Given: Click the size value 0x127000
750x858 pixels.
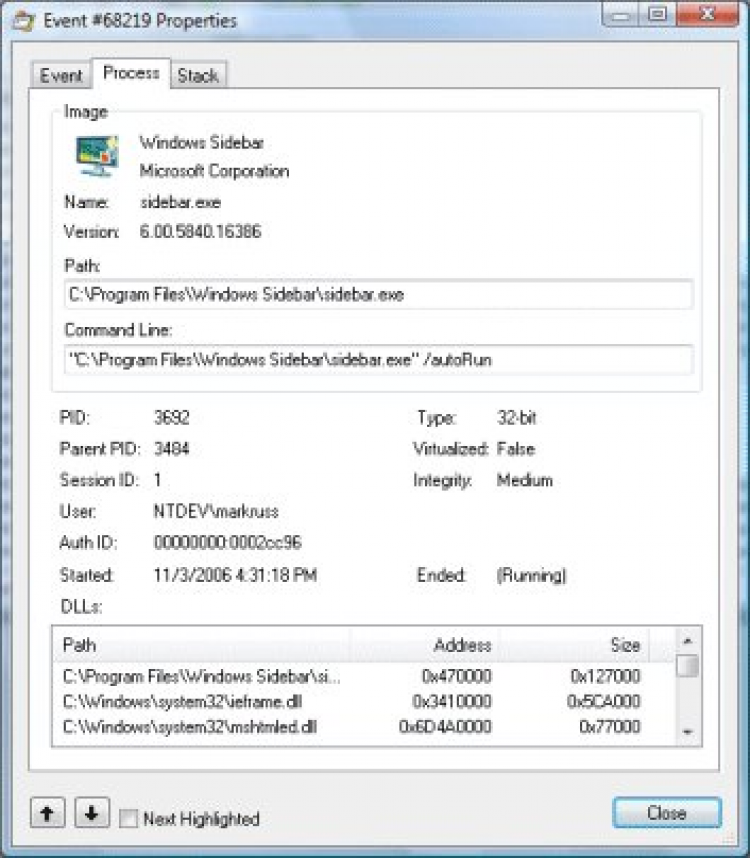Looking at the screenshot, I should [x=605, y=676].
